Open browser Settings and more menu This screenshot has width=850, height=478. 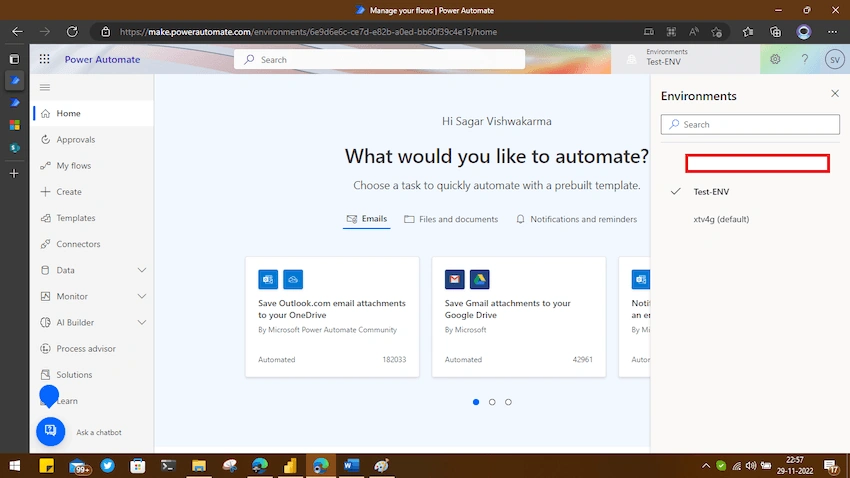click(833, 32)
